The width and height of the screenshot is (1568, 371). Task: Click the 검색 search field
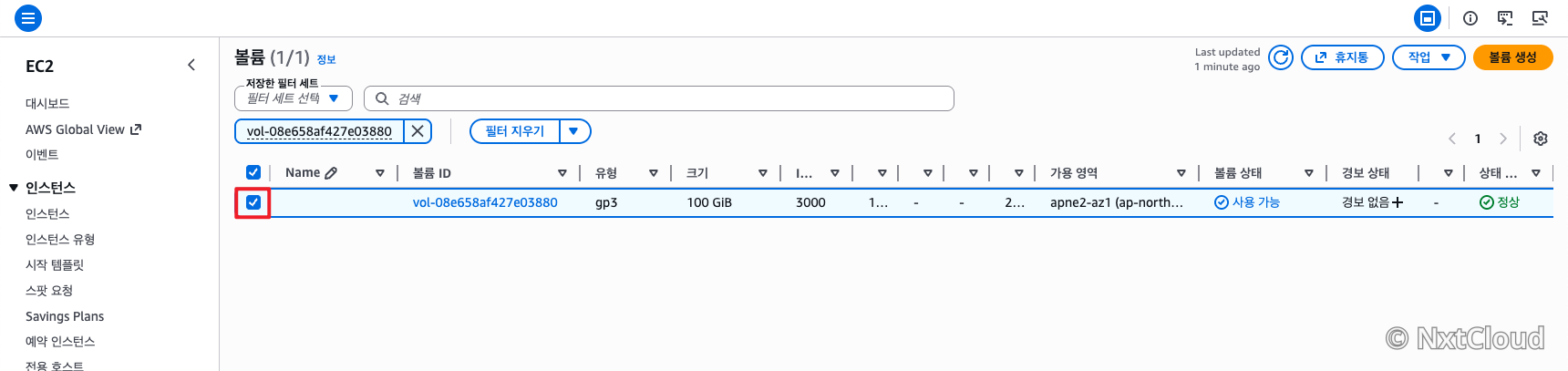tap(659, 98)
